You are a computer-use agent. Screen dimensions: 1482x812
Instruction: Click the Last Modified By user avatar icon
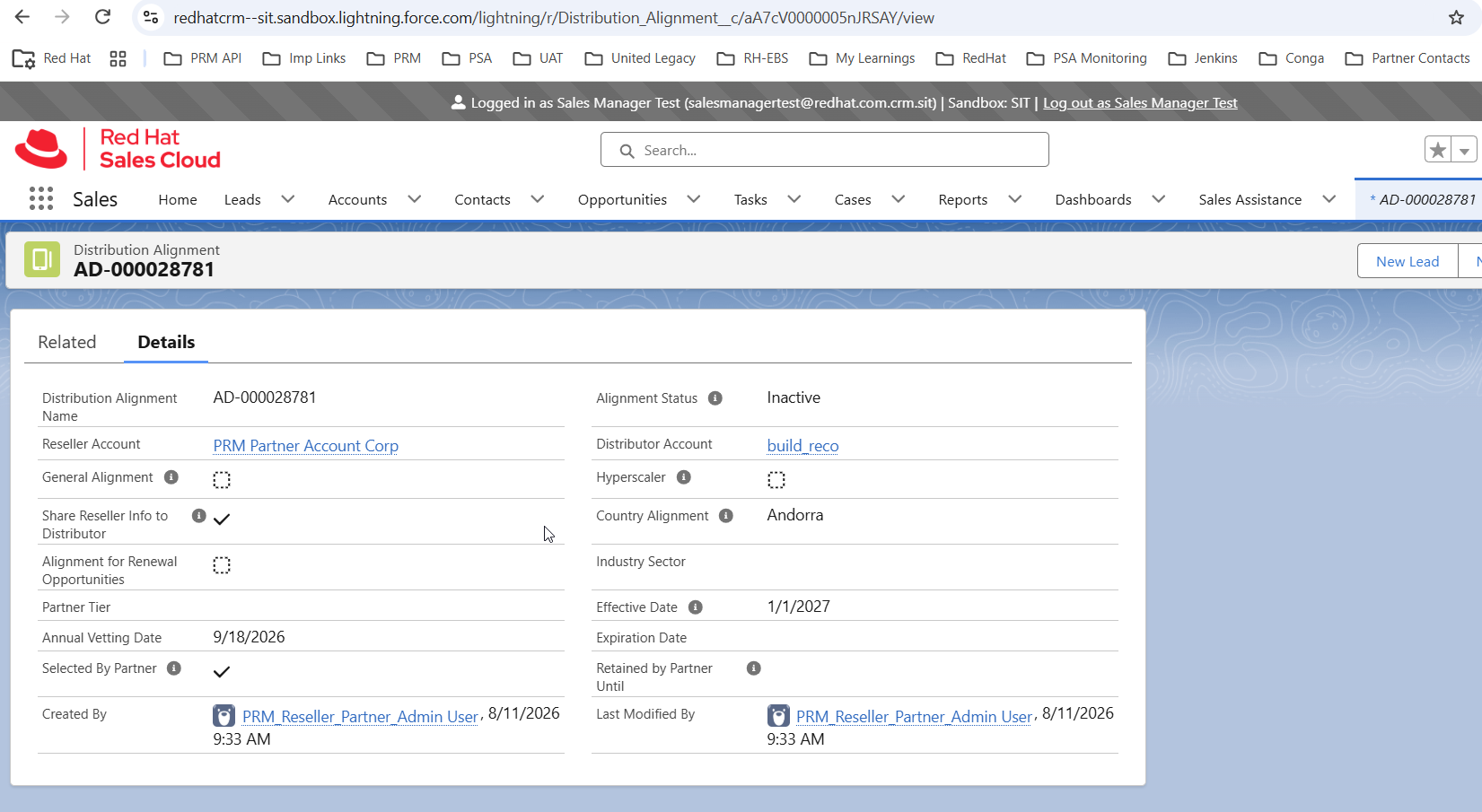(778, 716)
